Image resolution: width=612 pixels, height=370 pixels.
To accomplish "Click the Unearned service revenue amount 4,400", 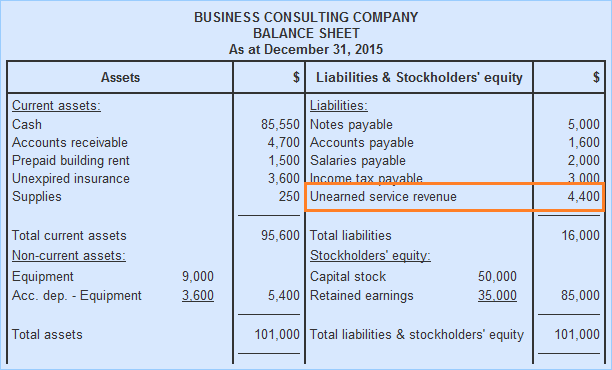I will [x=584, y=196].
